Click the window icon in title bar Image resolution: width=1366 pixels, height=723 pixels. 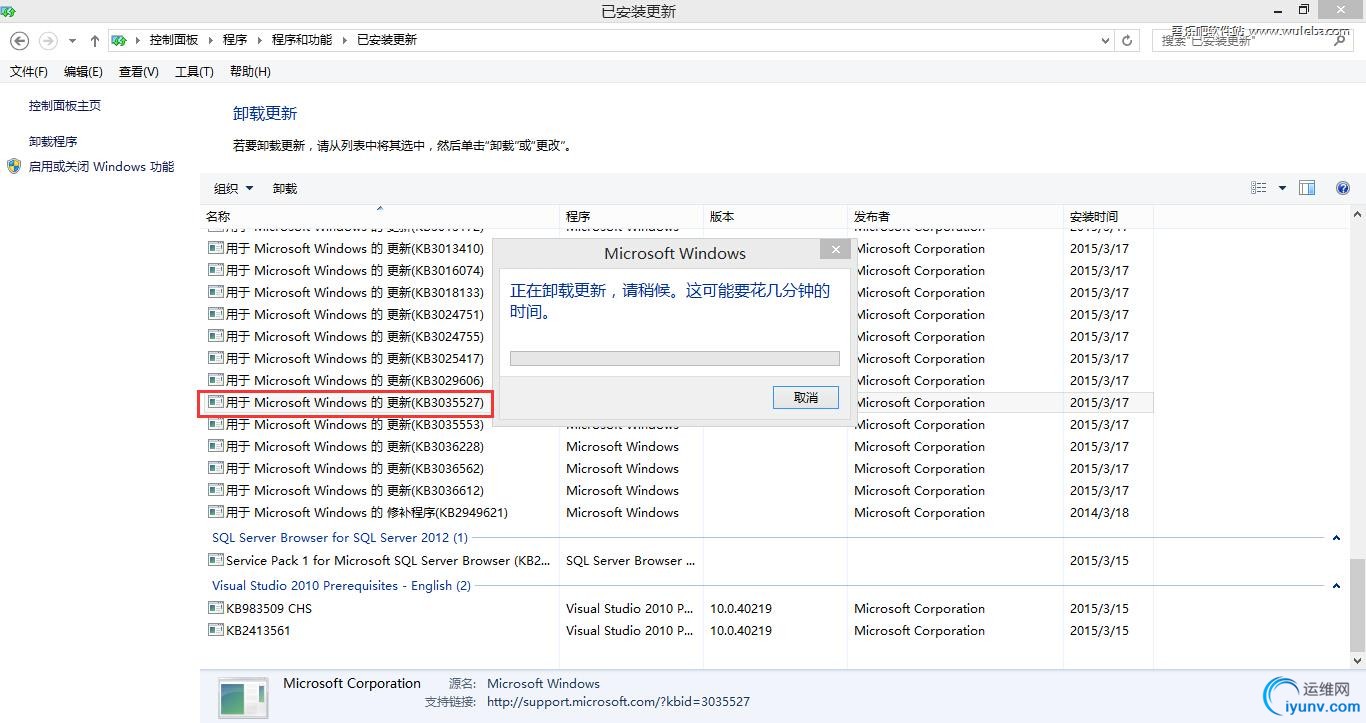[8, 11]
